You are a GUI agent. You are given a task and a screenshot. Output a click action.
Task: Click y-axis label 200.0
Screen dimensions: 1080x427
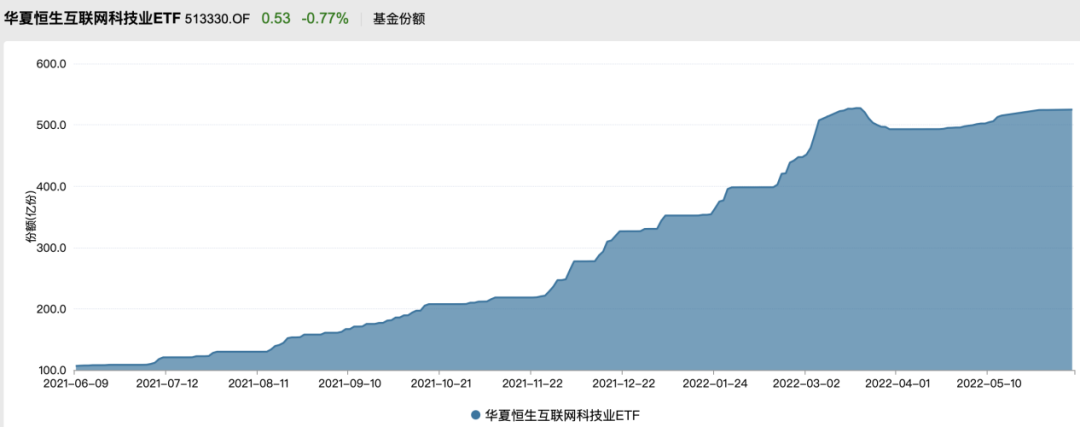(x=50, y=309)
